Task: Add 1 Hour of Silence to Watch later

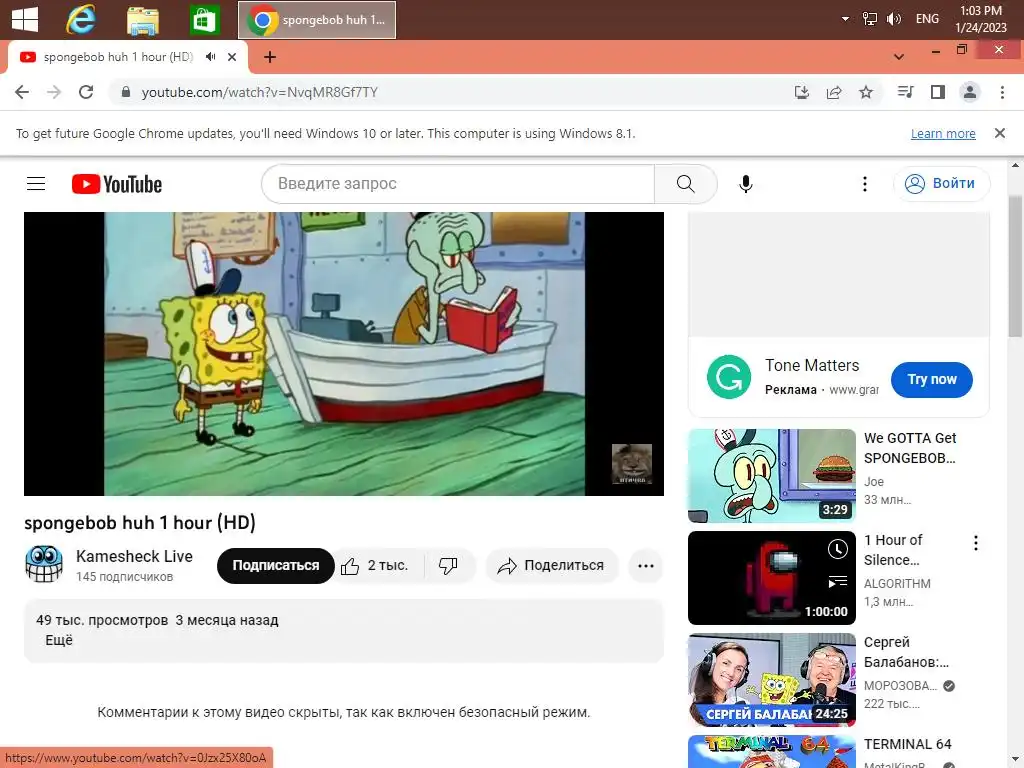Action: (x=837, y=549)
